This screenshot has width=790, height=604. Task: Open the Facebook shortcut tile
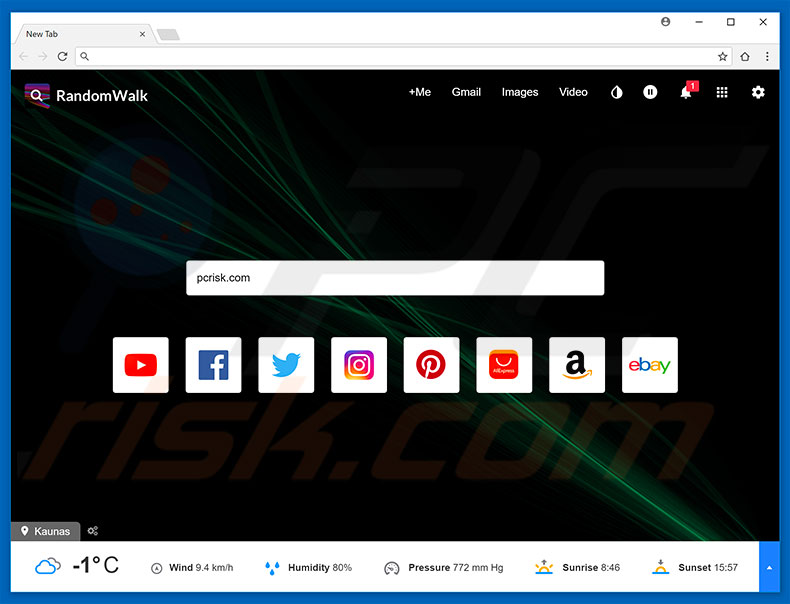(213, 365)
